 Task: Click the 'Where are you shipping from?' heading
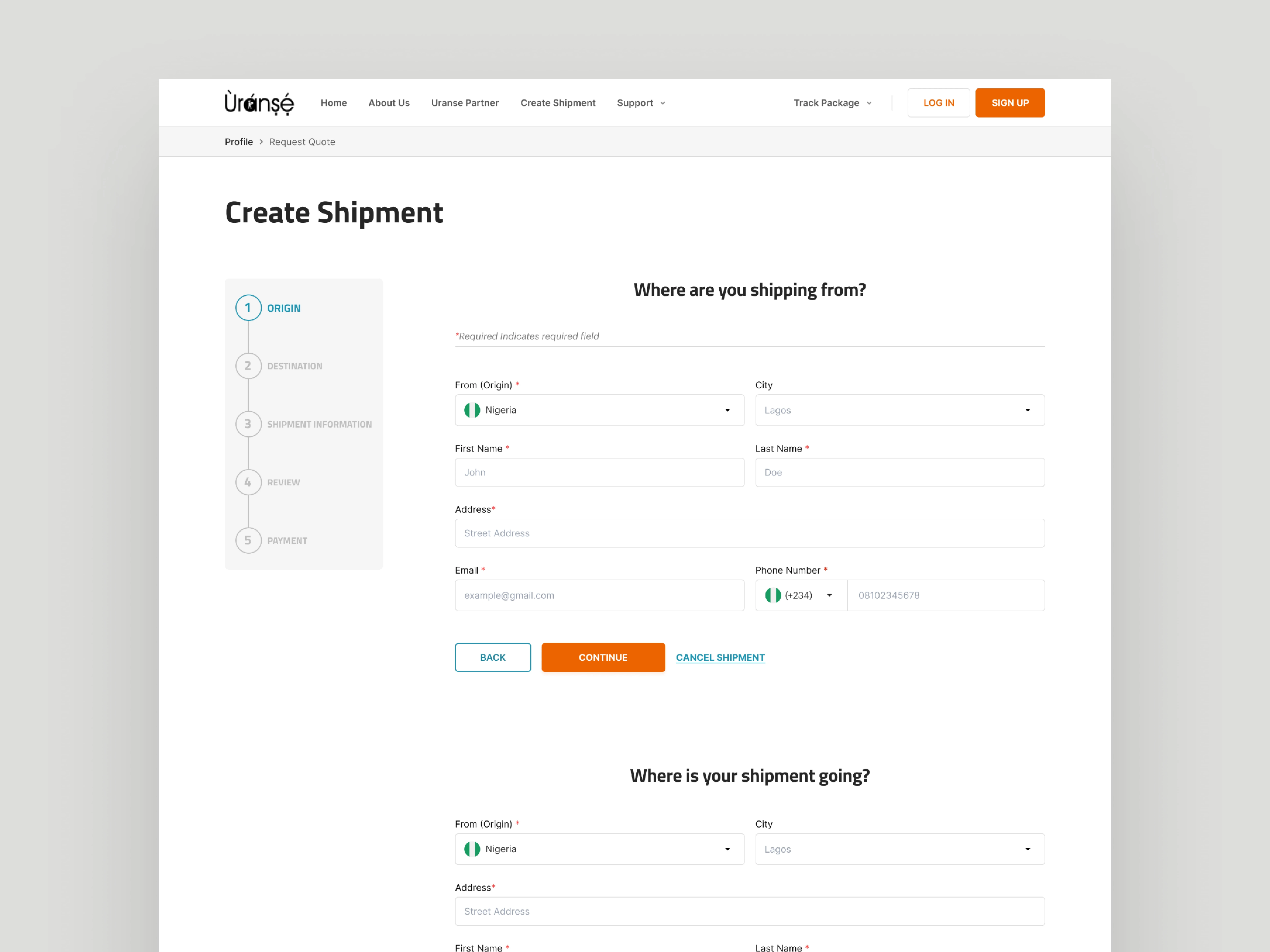[x=750, y=290]
